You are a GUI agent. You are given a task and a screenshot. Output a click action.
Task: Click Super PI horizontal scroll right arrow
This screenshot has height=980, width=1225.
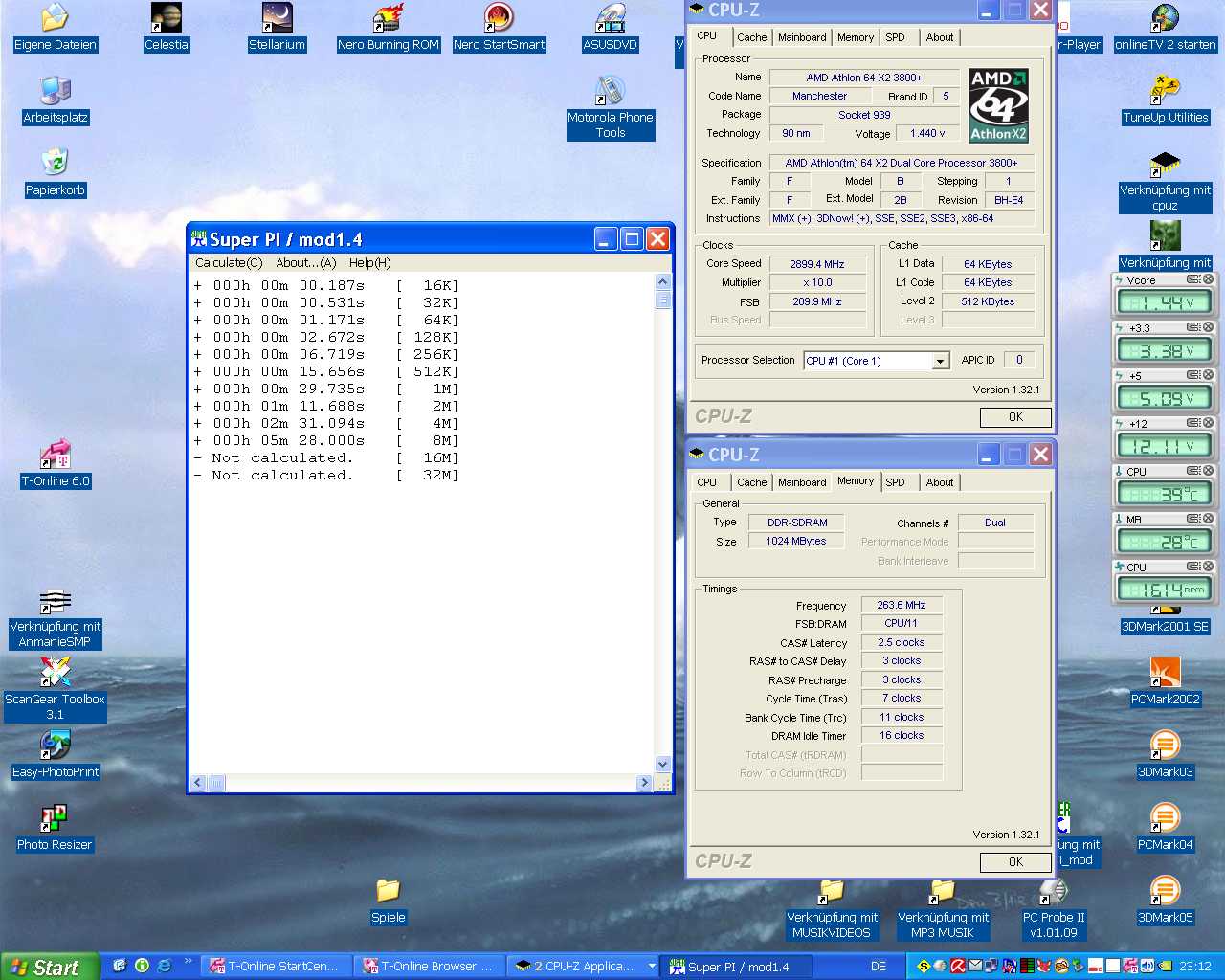(x=644, y=783)
